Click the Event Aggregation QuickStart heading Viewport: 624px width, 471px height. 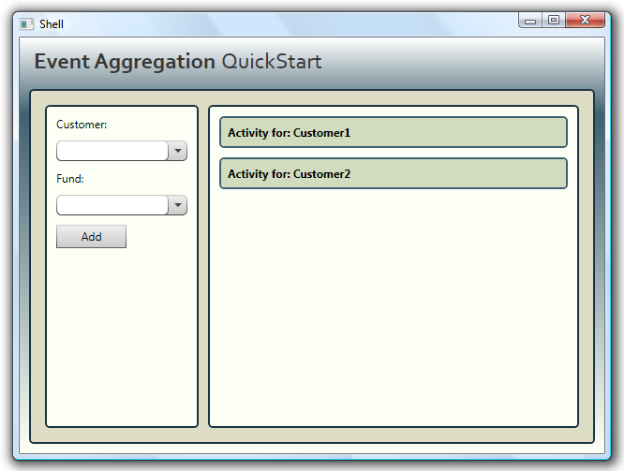click(178, 62)
